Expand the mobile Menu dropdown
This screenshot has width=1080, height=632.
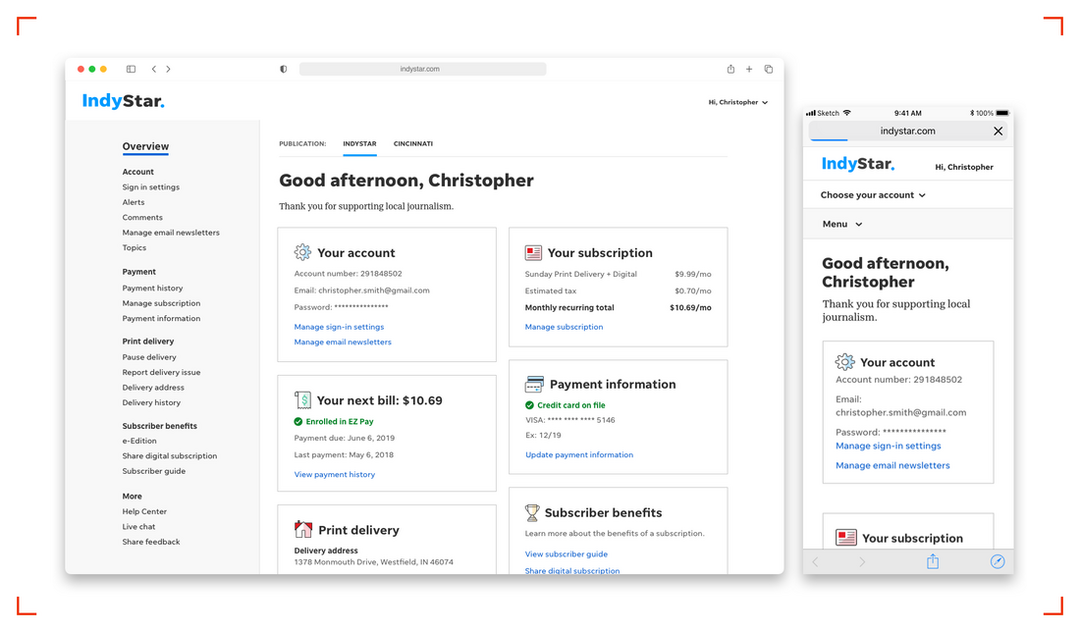click(x=842, y=224)
